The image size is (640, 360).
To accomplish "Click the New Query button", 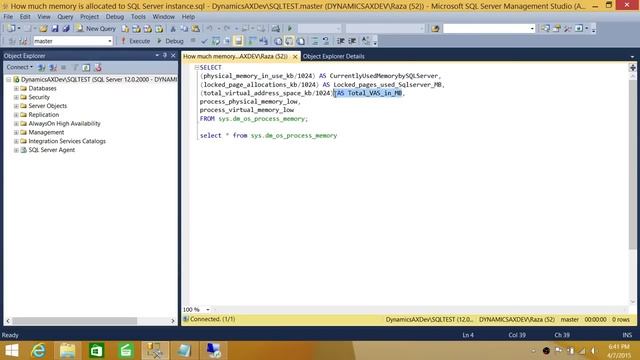I will tap(96, 29).
